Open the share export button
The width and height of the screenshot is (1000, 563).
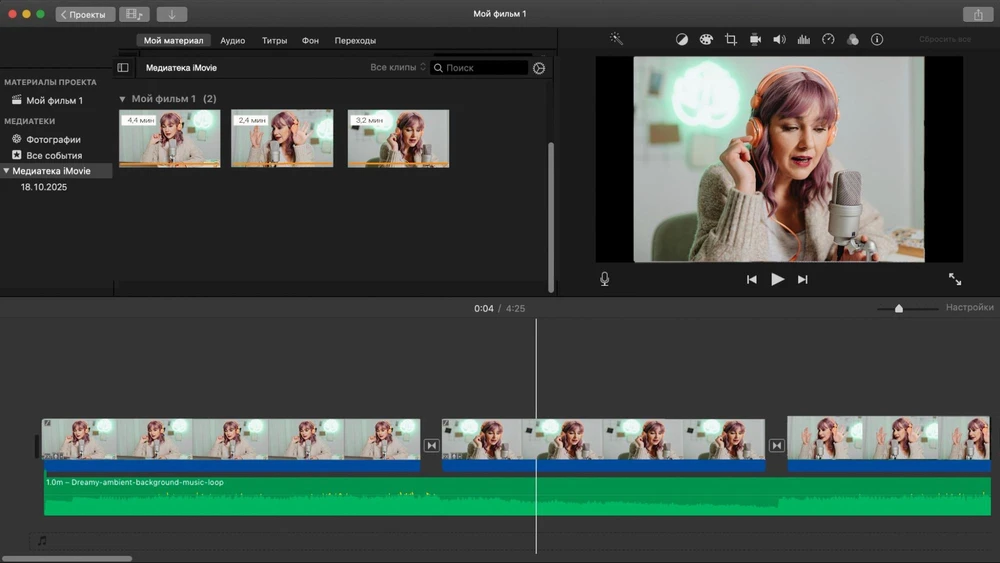coord(978,14)
